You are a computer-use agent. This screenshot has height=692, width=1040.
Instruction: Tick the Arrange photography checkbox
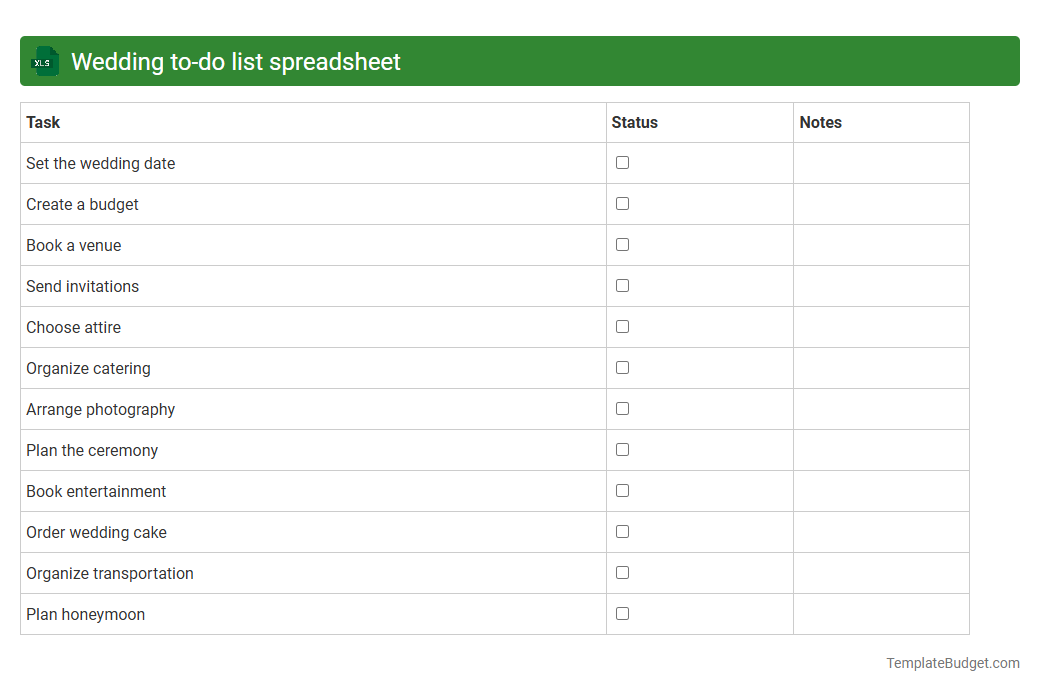(x=622, y=408)
